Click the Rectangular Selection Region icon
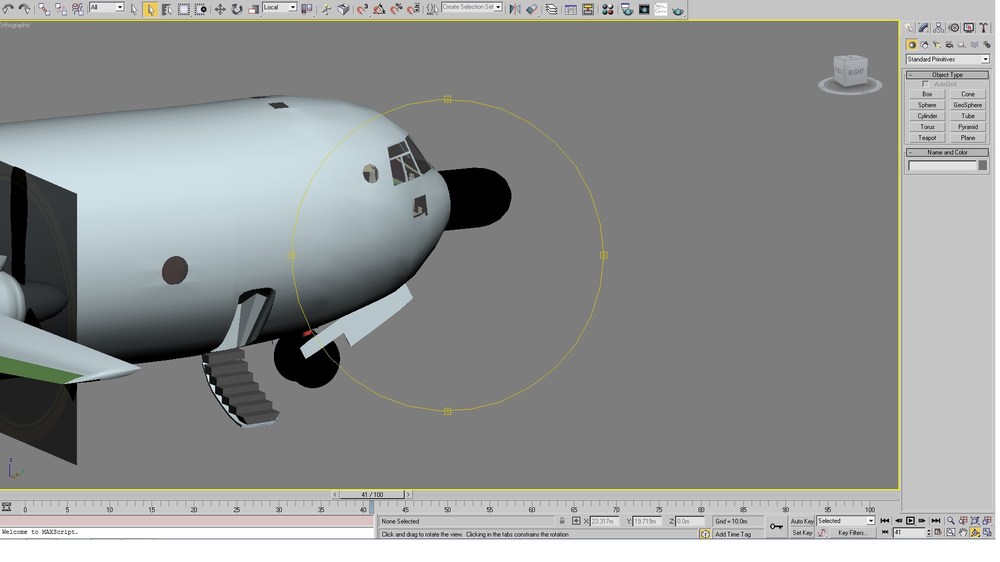The image size is (1000, 562). (x=184, y=10)
